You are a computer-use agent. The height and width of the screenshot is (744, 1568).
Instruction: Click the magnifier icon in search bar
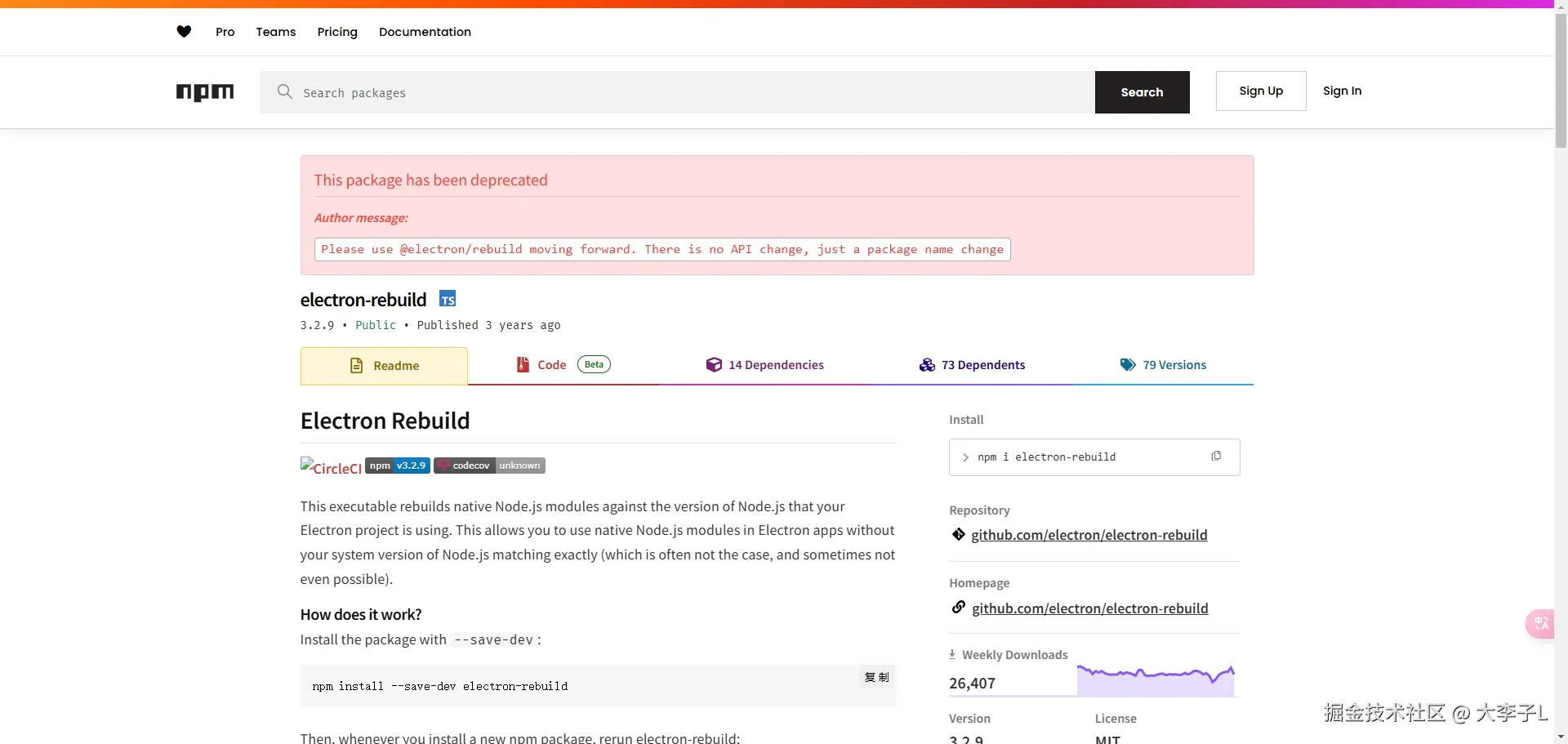pos(284,91)
